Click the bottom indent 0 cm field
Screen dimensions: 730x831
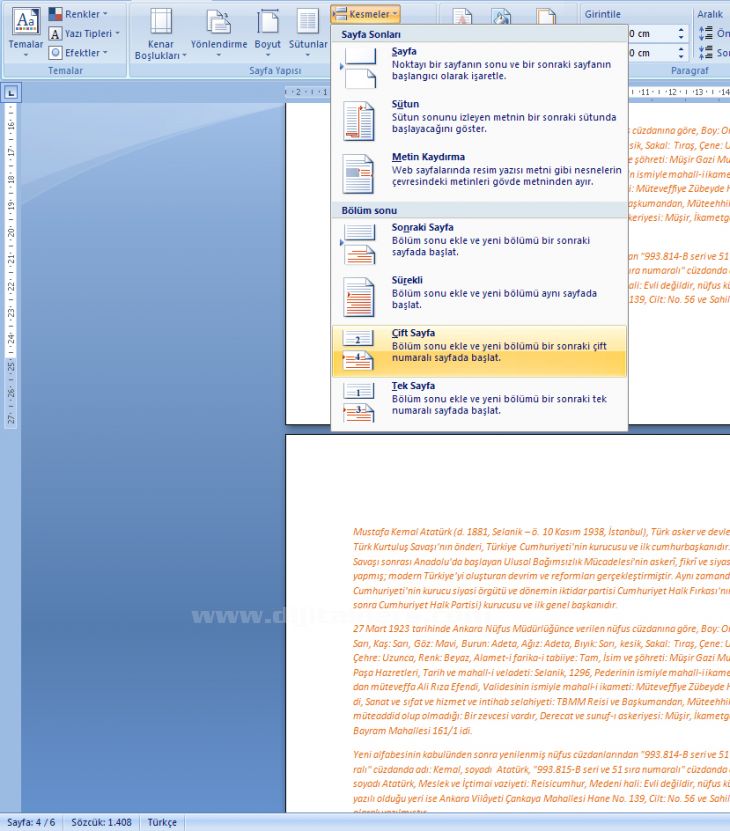click(x=652, y=53)
